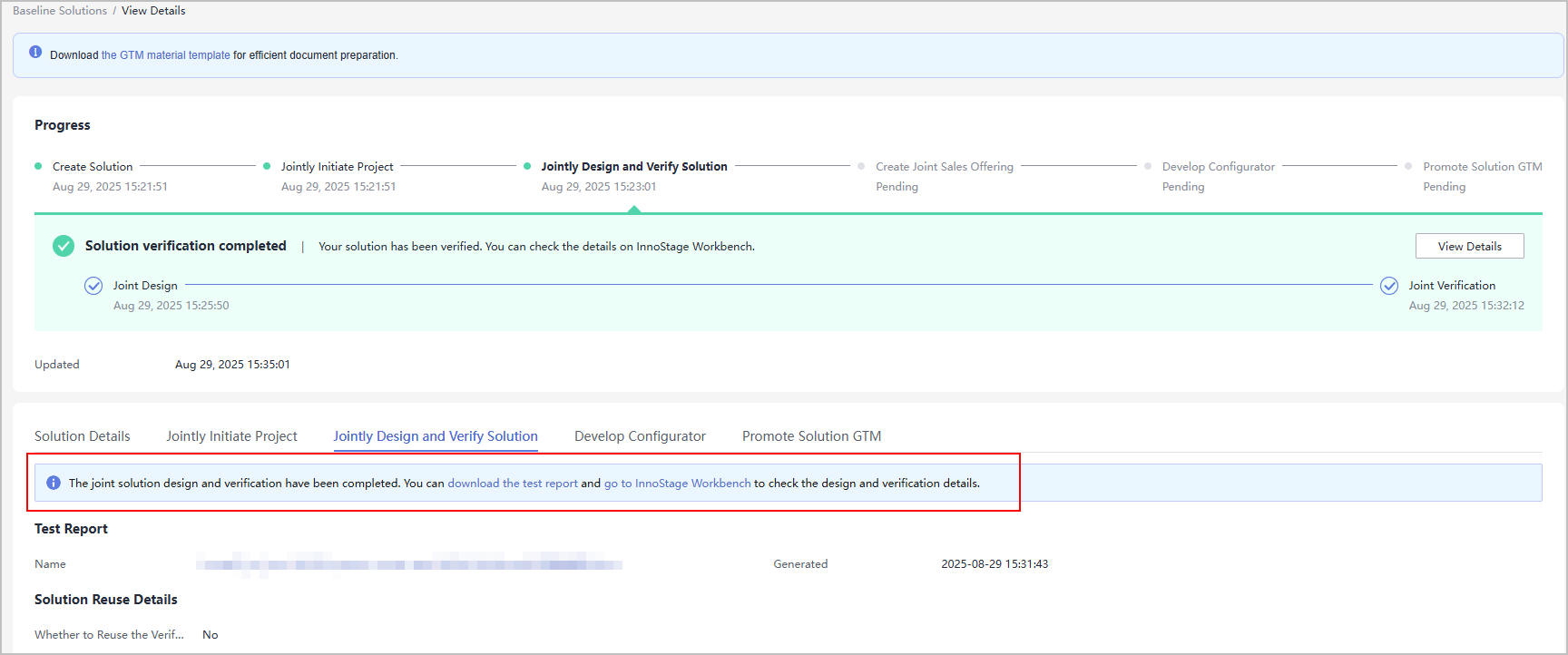Viewport: 1568px width, 655px height.
Task: Navigate to Baseline Solutions breadcrumb
Action: (60, 11)
